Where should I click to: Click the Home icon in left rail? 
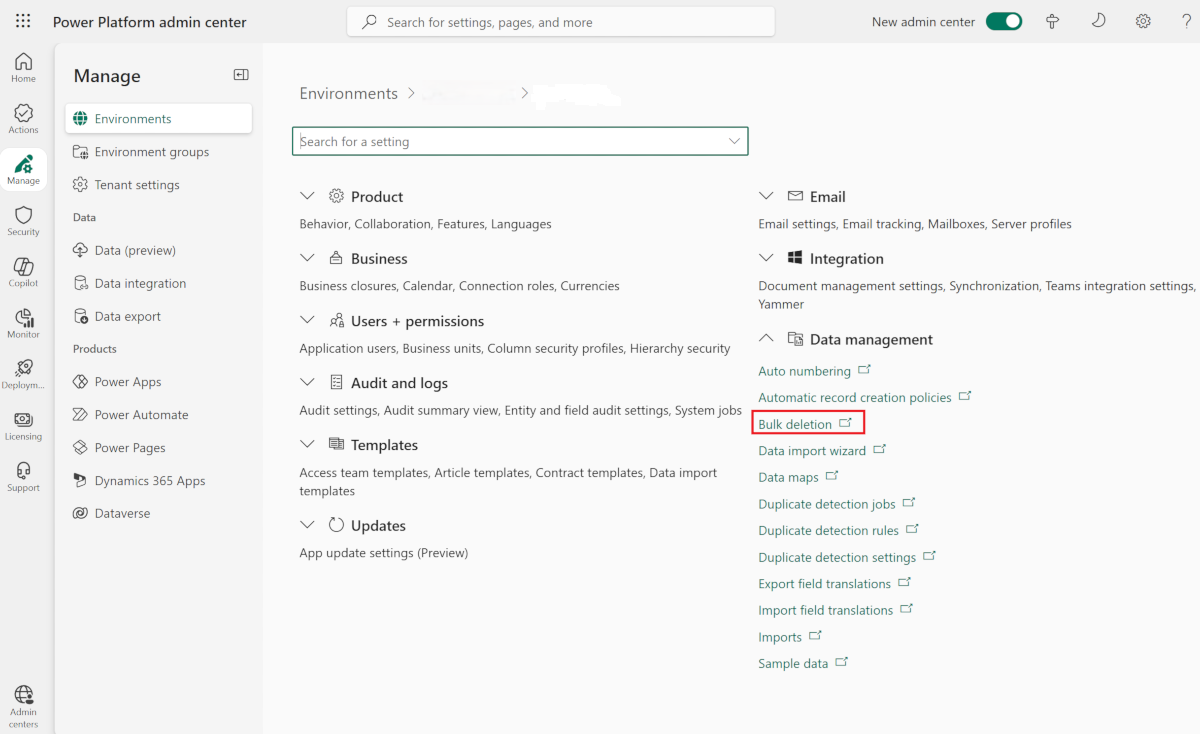(x=23, y=67)
